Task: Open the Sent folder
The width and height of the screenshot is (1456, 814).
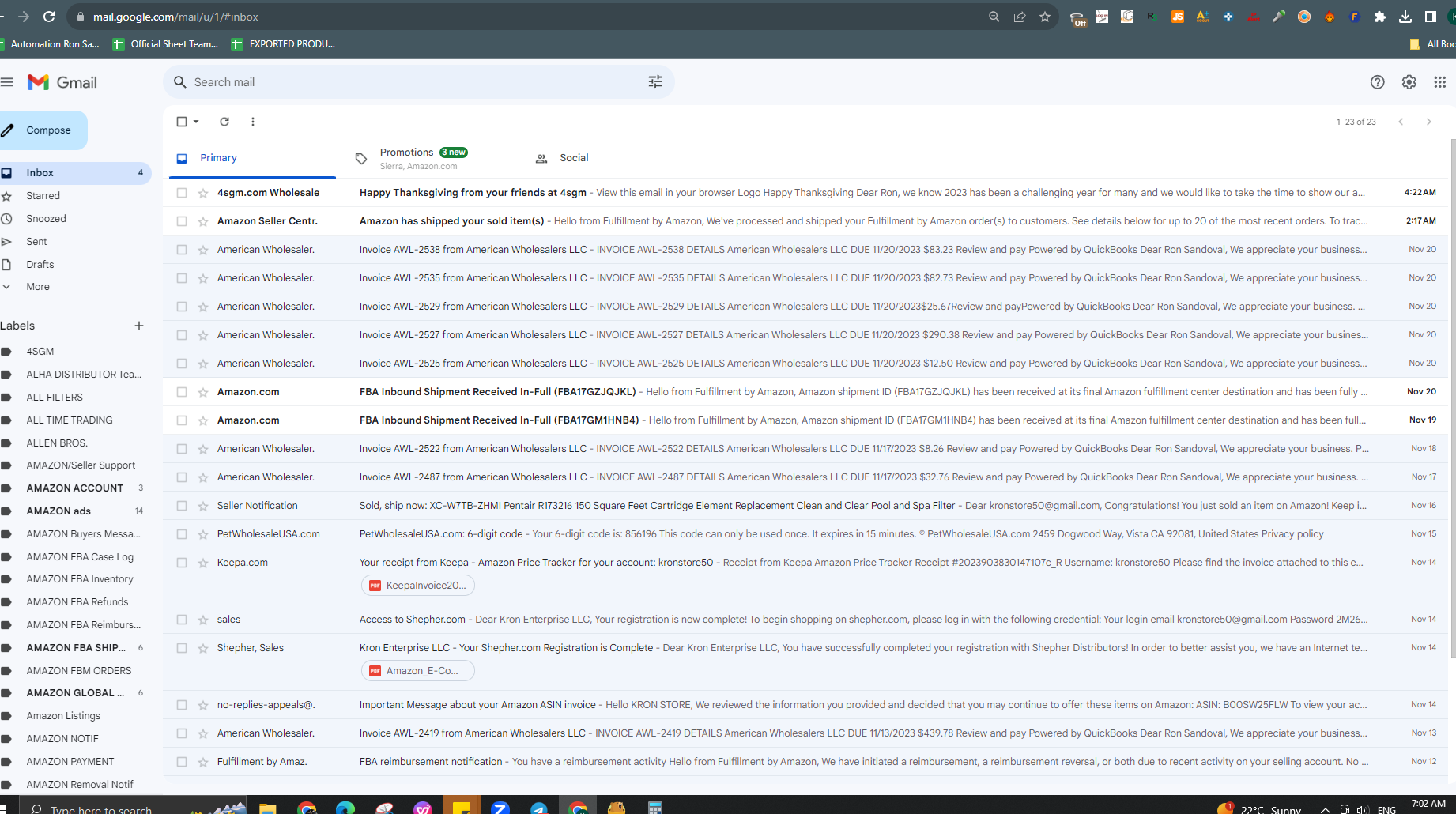Action: pyautogui.click(x=36, y=242)
